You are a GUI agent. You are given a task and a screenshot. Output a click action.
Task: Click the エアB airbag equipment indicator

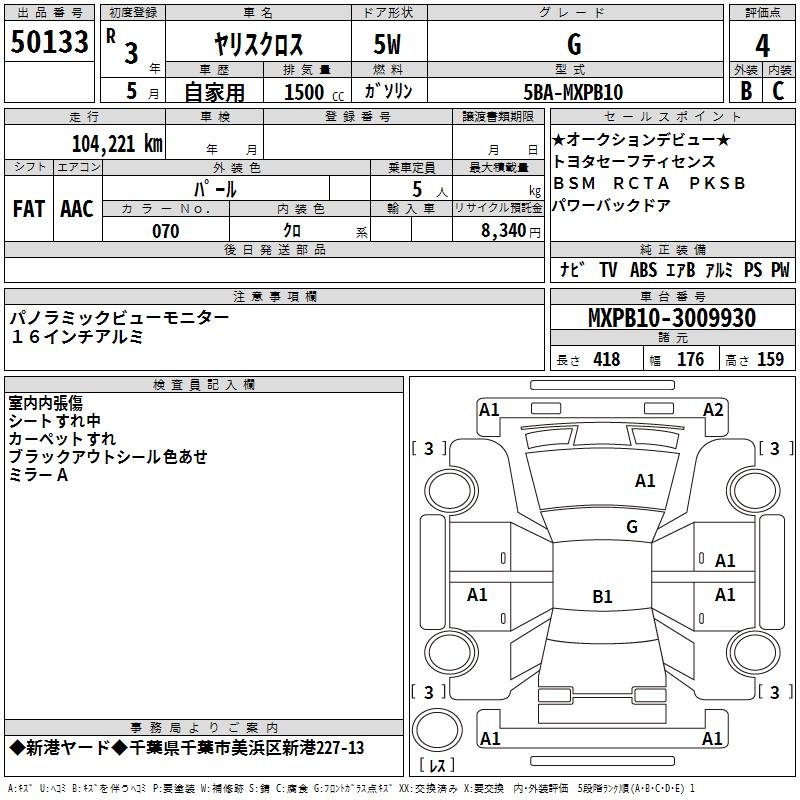coord(679,270)
